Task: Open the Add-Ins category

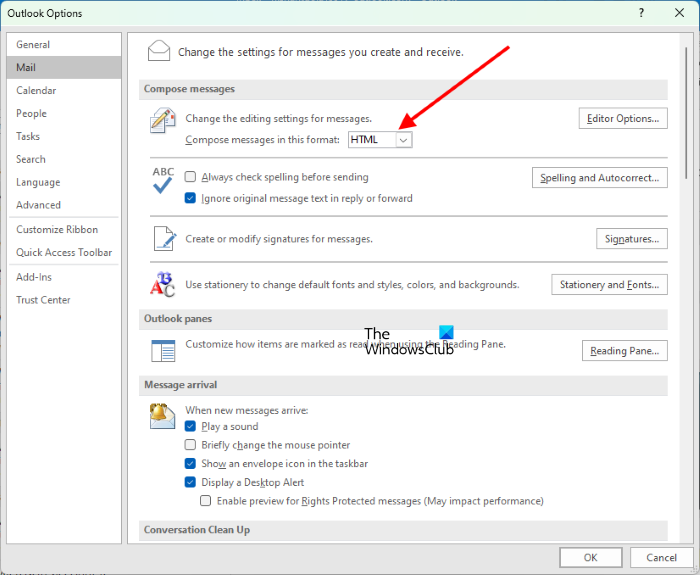Action: (x=64, y=277)
